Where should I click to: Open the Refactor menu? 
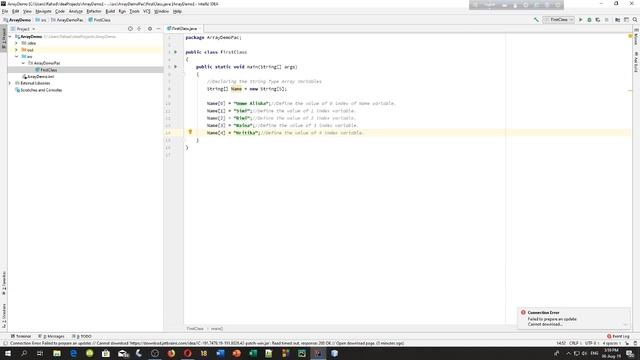tap(93, 11)
